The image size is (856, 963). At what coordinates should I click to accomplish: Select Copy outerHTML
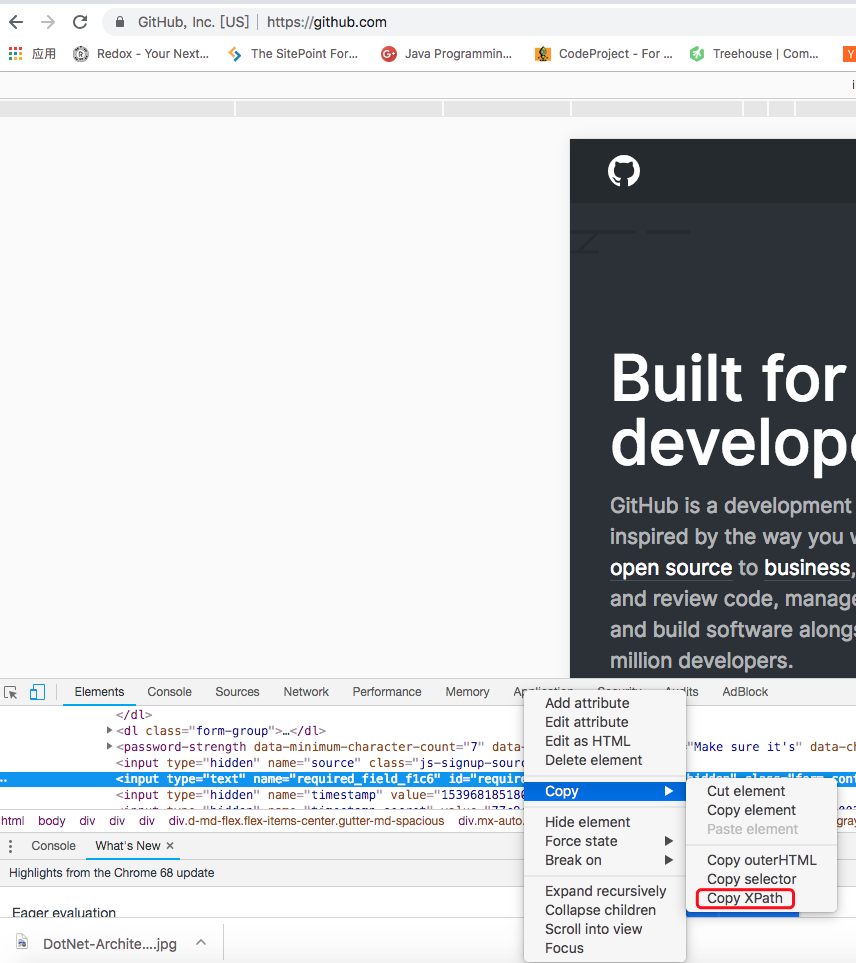pos(761,860)
